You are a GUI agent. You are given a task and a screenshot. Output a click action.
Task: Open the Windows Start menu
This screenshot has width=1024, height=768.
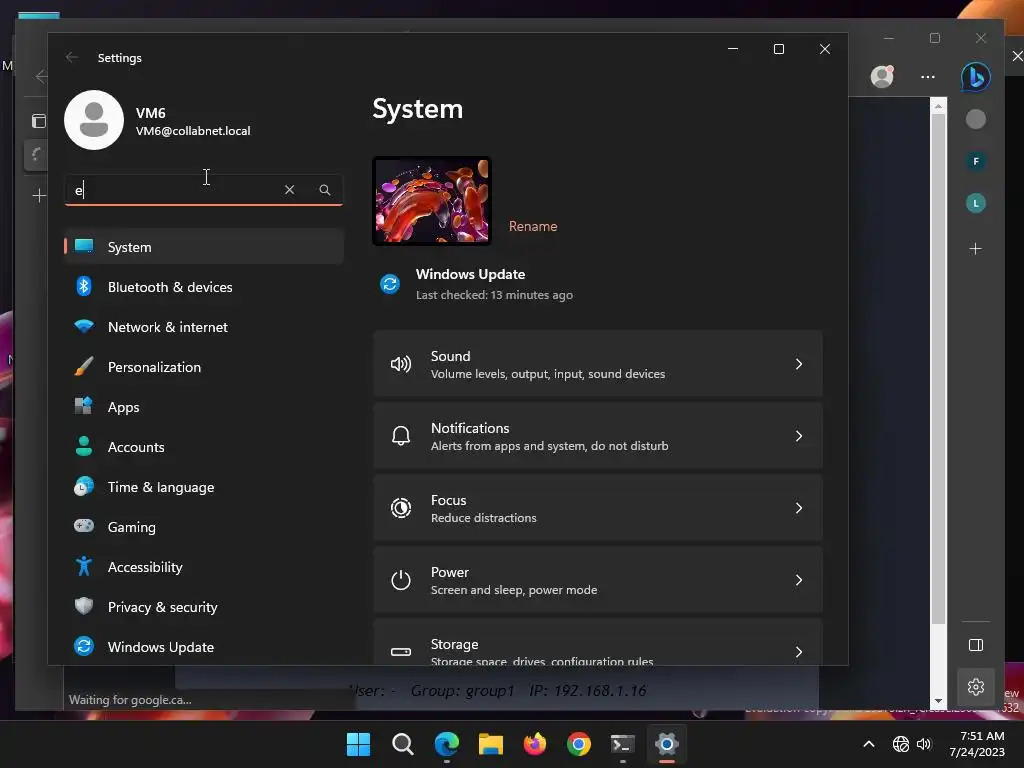(358, 744)
